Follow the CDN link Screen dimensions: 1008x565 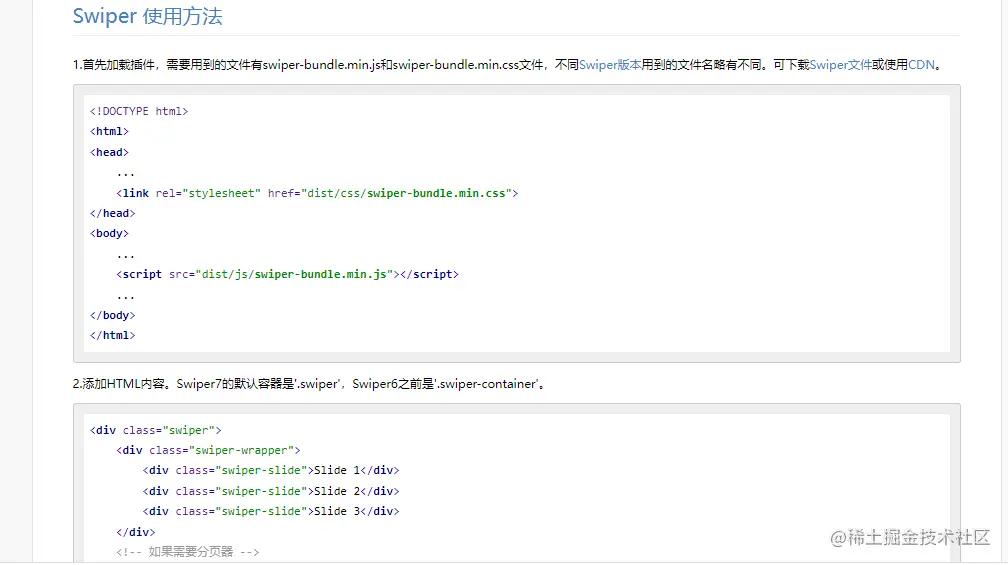[x=921, y=65]
